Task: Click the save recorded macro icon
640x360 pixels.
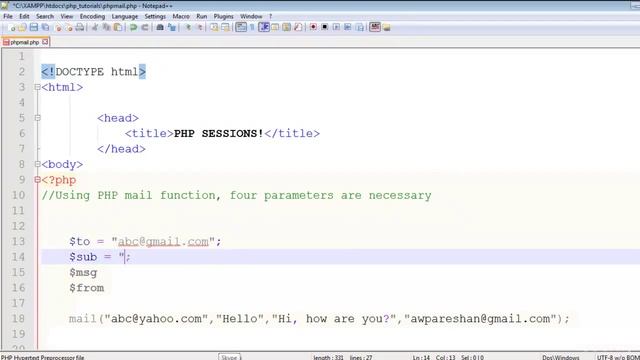Action: pyautogui.click(x=360, y=27)
